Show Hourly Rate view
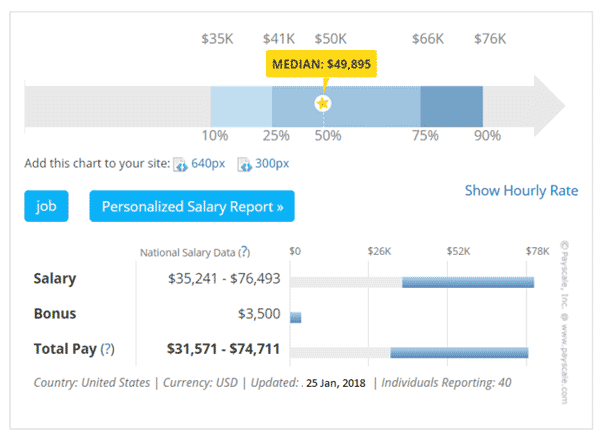Viewport: 607px width, 437px height. pos(520,191)
